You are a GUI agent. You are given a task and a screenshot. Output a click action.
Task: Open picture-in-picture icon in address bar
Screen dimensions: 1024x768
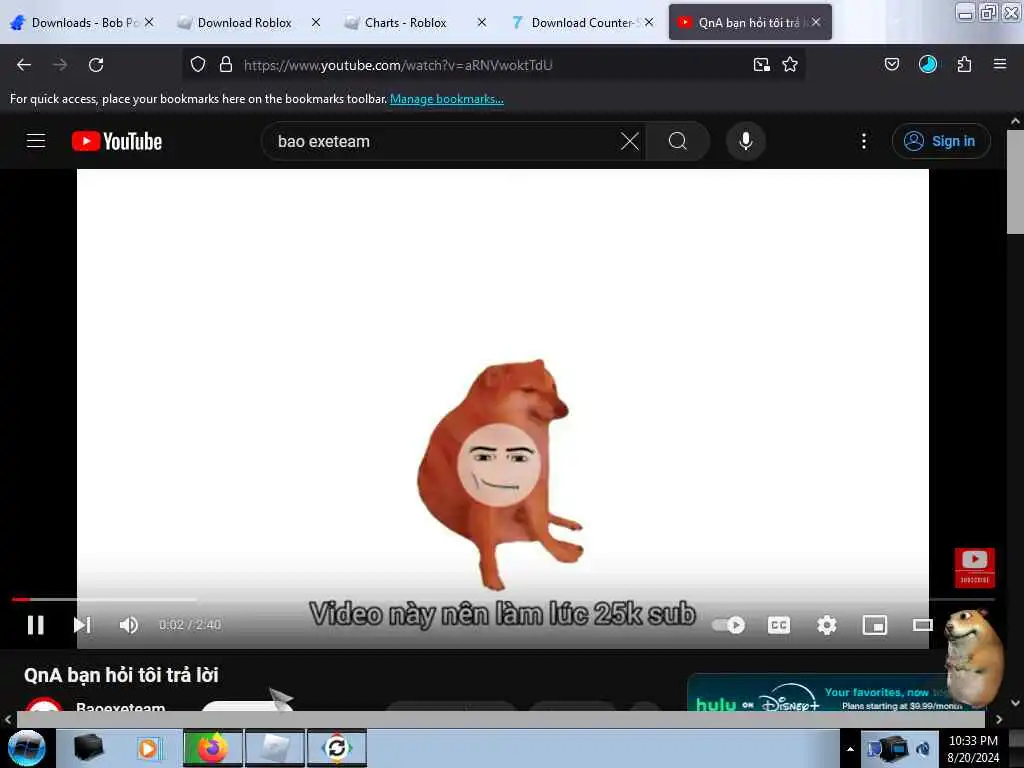tap(761, 64)
